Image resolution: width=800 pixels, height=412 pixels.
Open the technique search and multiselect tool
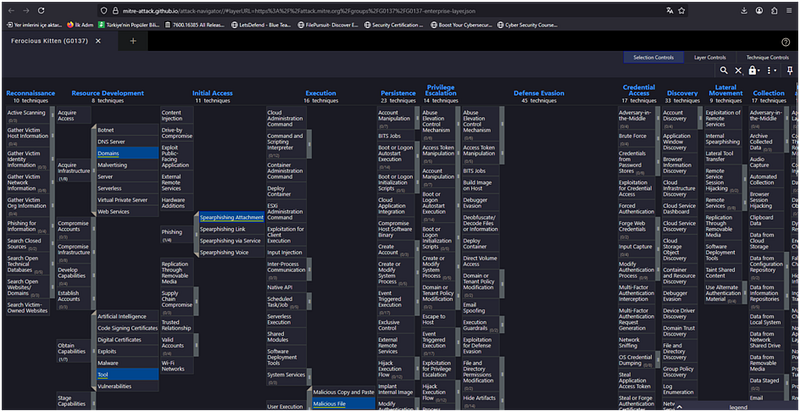coord(724,70)
